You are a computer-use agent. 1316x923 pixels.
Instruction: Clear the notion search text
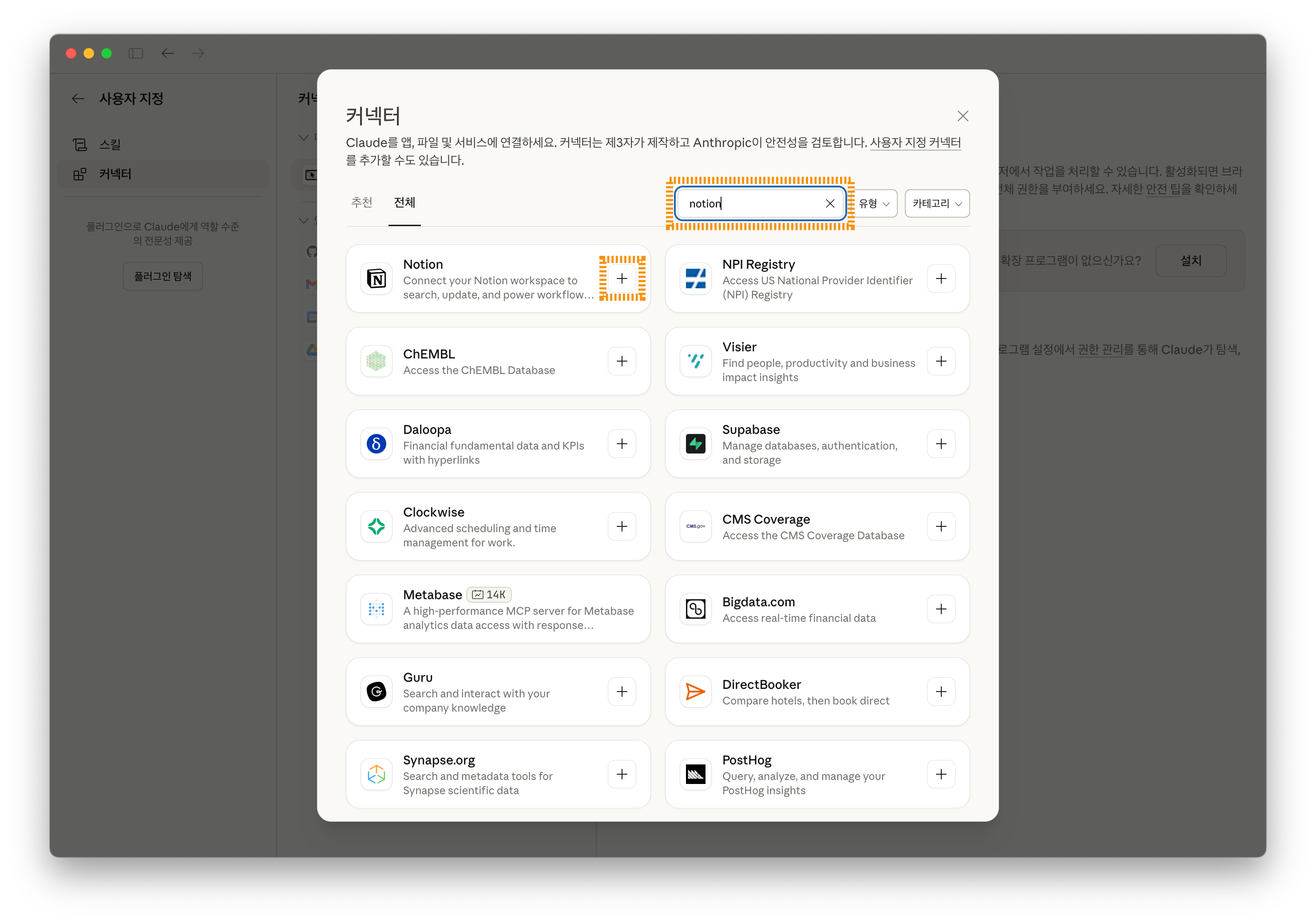(x=829, y=203)
